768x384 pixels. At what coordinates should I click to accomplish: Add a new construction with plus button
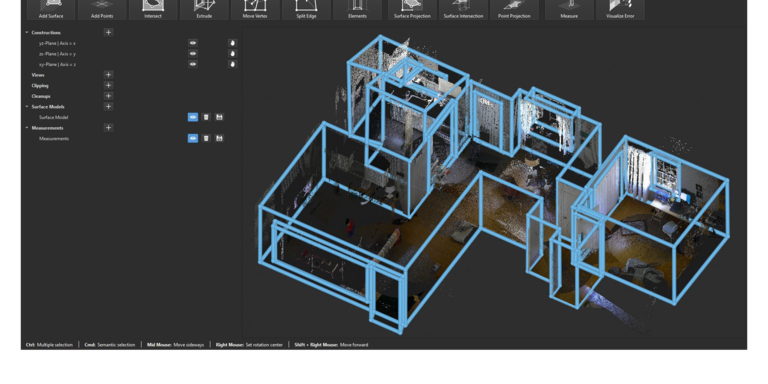click(108, 32)
